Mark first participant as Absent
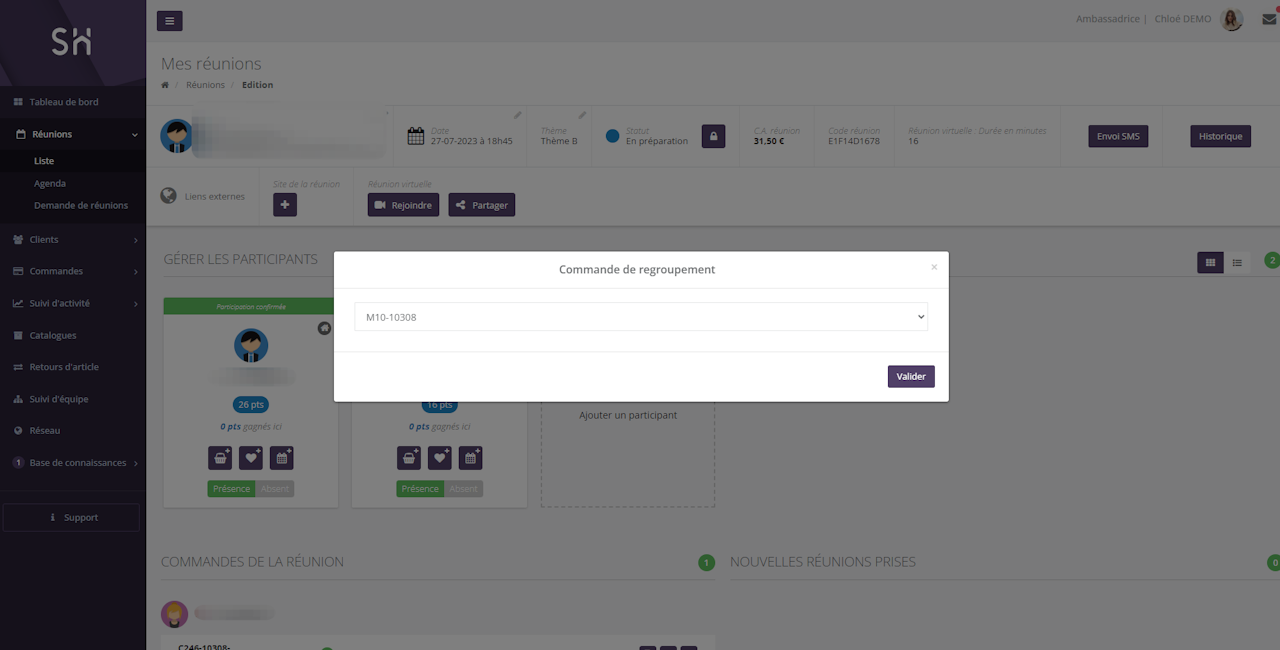 tap(275, 489)
